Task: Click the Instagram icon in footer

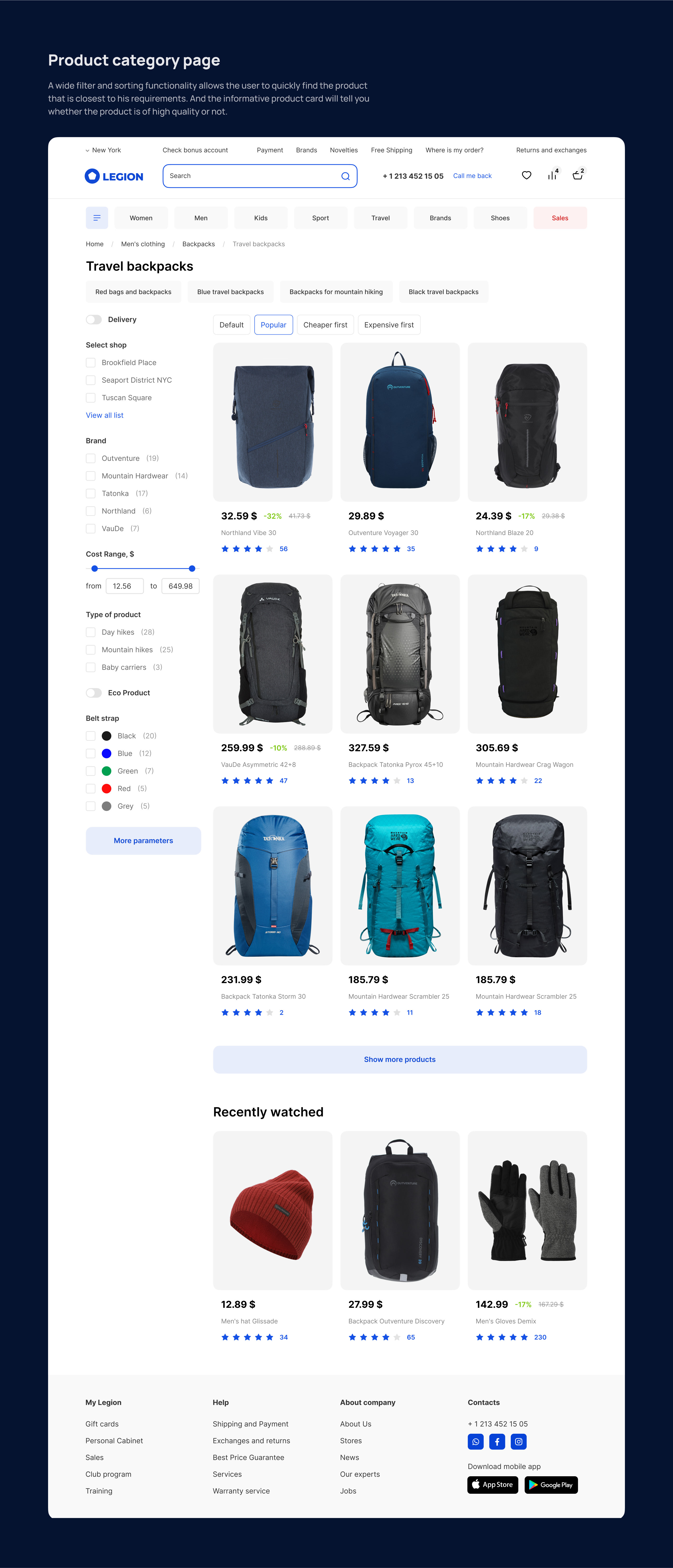Action: [518, 1441]
